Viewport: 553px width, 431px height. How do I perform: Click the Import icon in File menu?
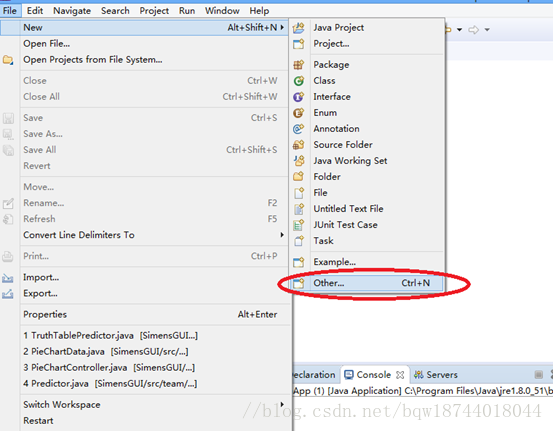pyautogui.click(x=8, y=278)
